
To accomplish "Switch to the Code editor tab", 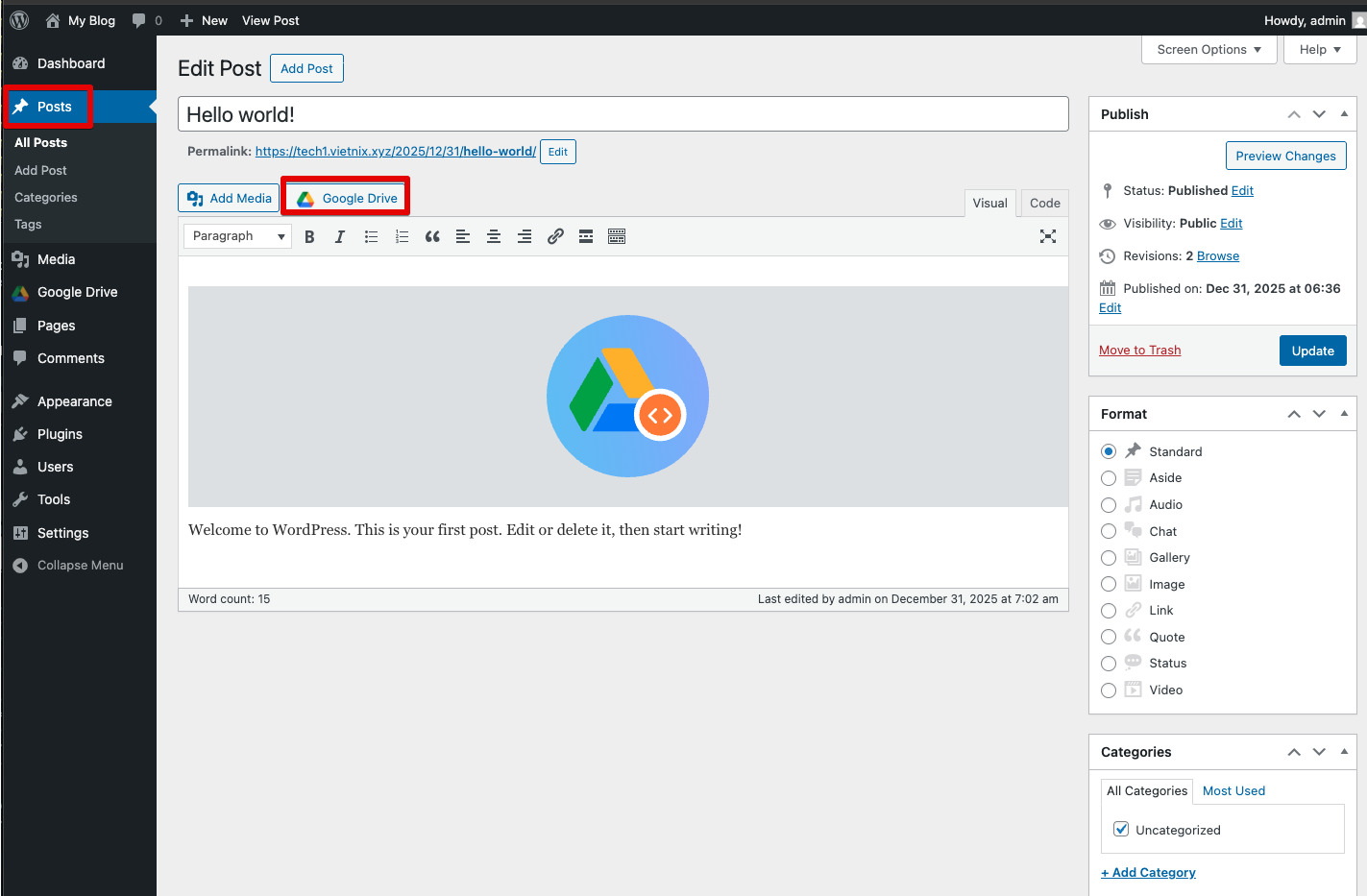I will click(x=1044, y=203).
